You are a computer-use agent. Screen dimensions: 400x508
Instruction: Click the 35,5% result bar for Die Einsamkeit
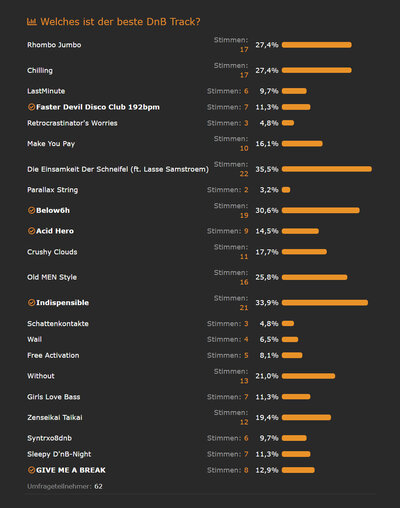coord(327,169)
